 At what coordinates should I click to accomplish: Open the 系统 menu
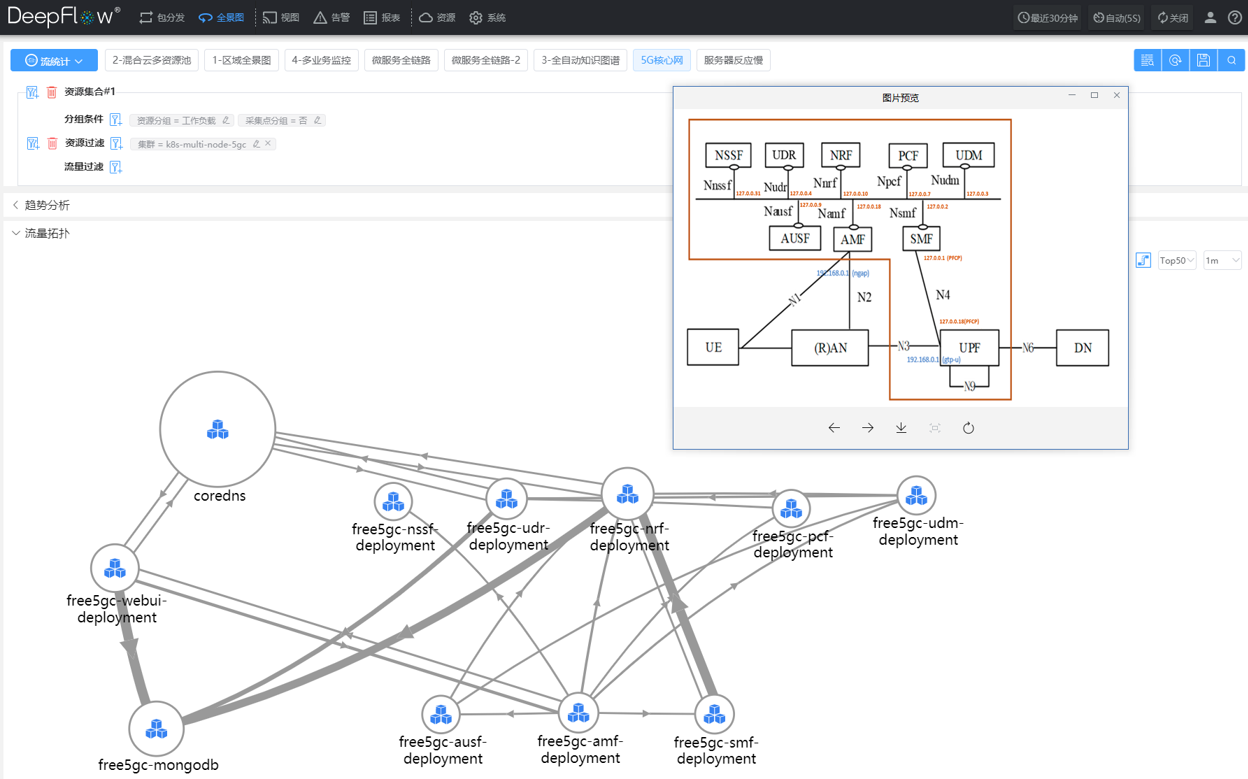point(487,18)
